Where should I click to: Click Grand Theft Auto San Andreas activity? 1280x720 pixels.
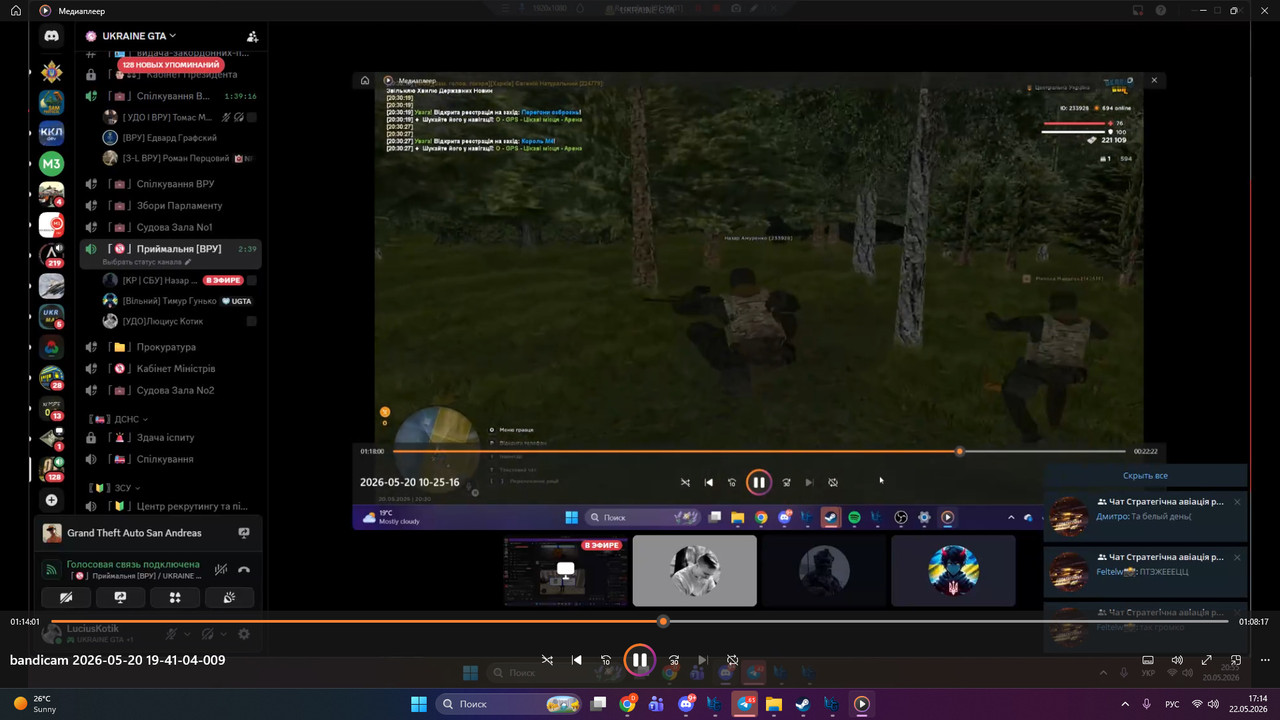tap(134, 533)
